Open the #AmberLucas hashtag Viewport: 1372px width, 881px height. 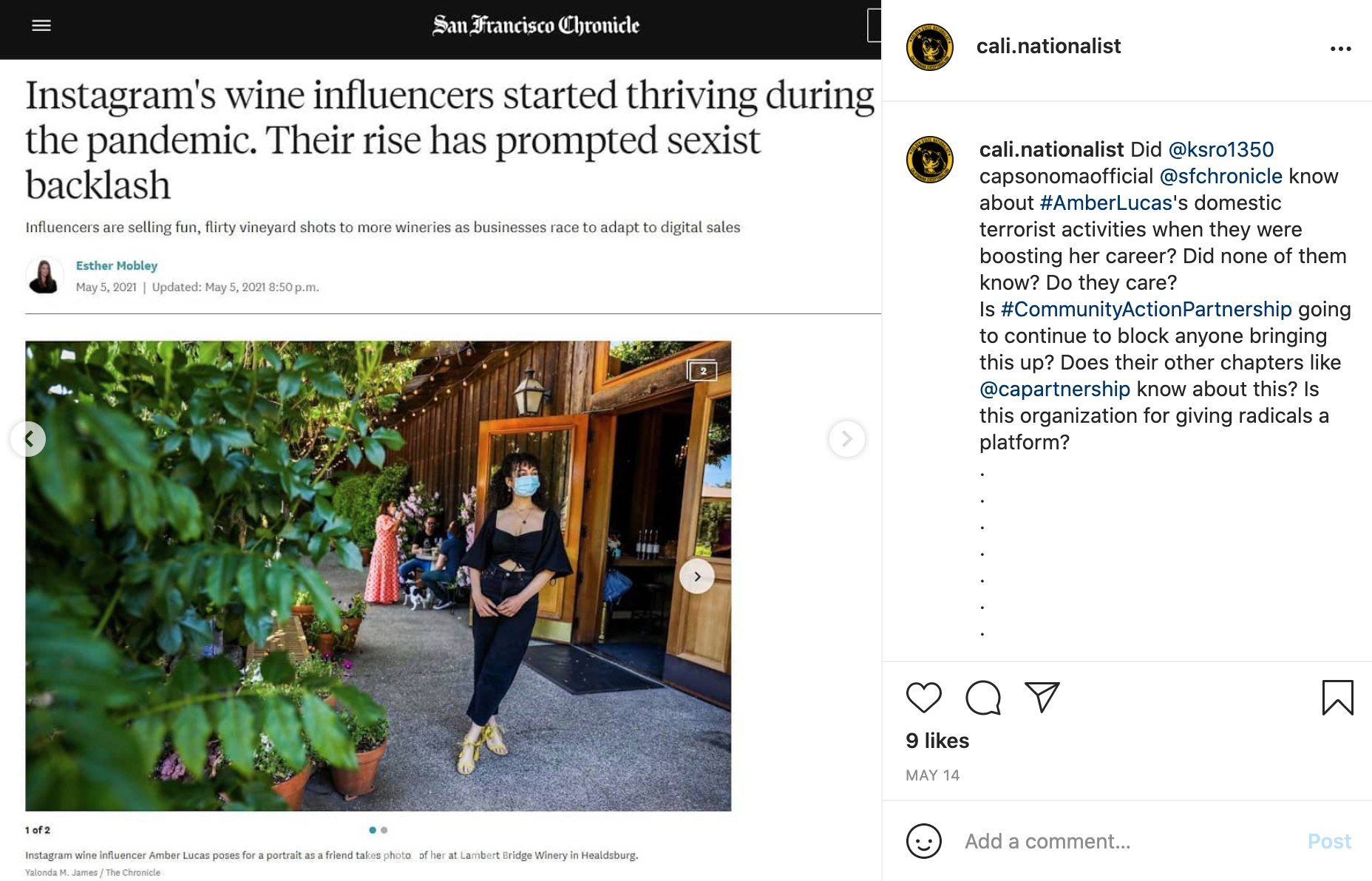tap(1105, 203)
